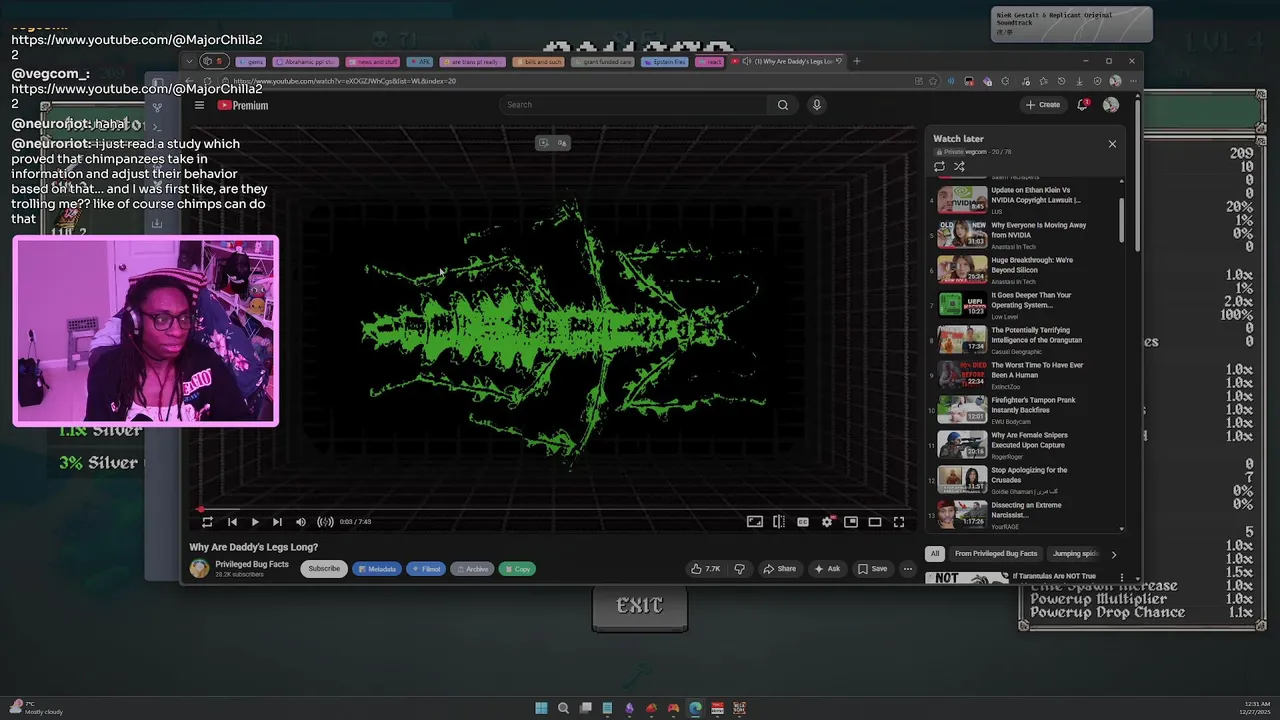
Task: Toggle closed captions
Action: click(x=802, y=522)
